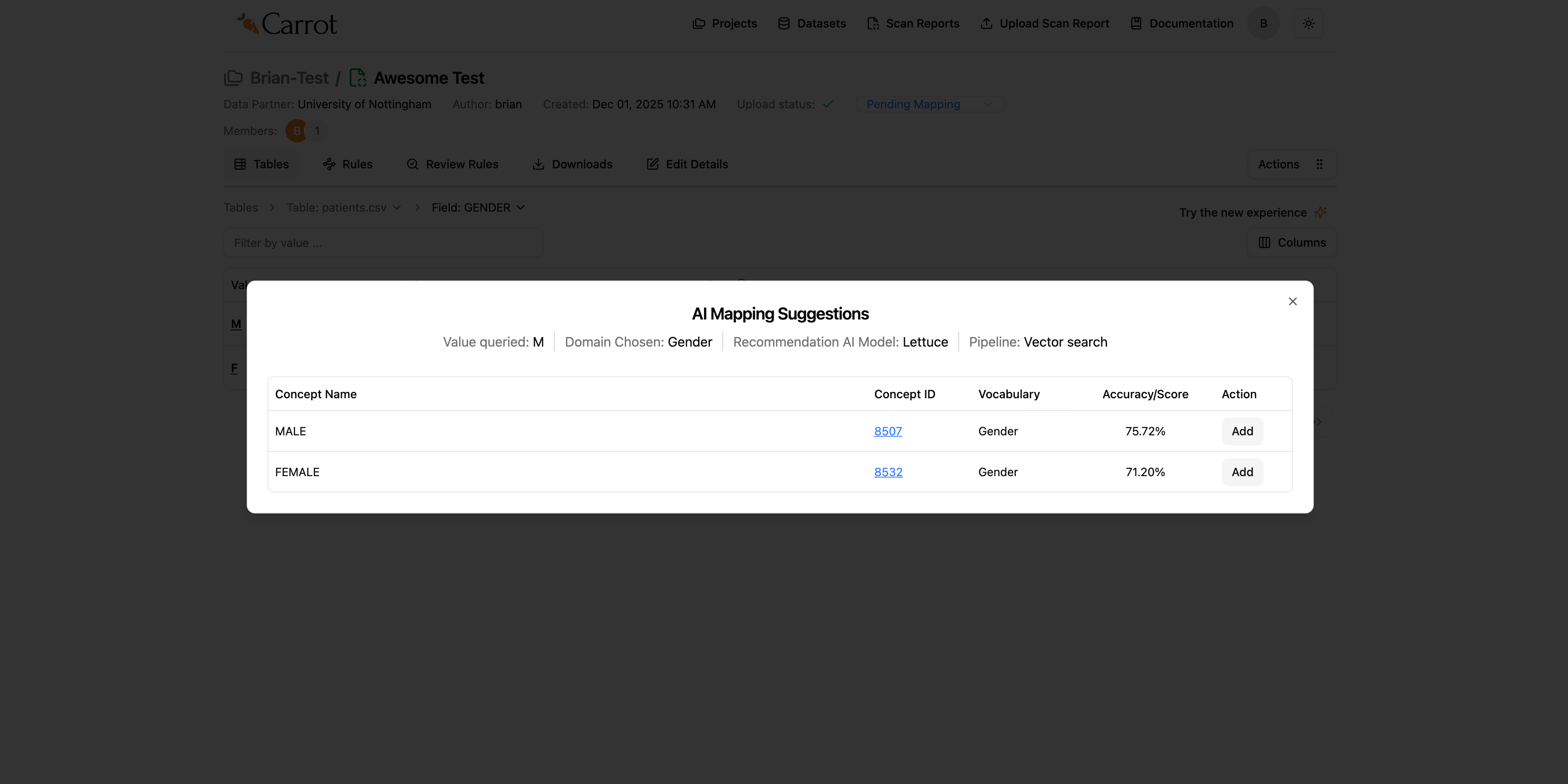Image resolution: width=1568 pixels, height=784 pixels.
Task: Click the Carrot logo
Action: click(x=287, y=24)
